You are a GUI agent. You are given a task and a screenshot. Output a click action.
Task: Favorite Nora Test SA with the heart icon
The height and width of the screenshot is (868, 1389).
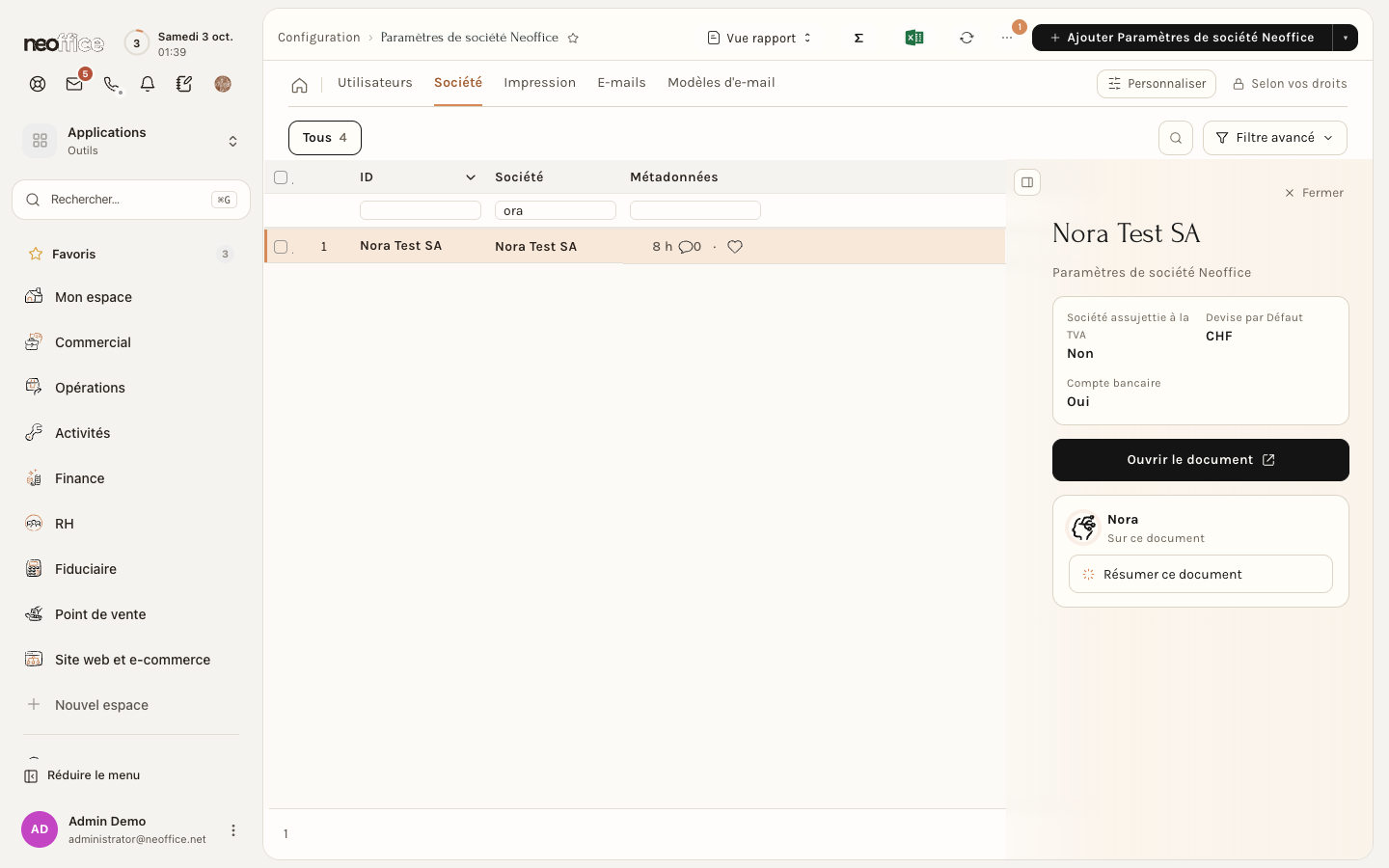coord(735,247)
